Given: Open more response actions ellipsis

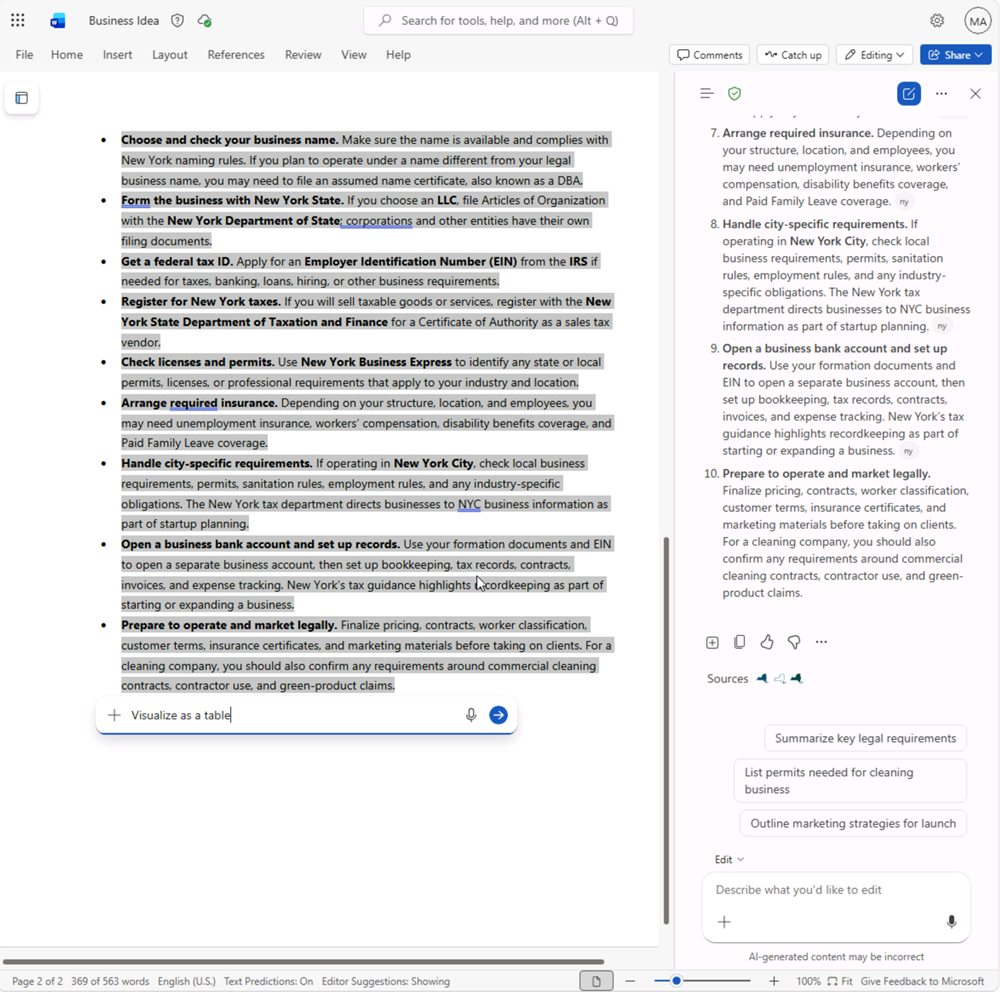Looking at the screenshot, I should [821, 642].
